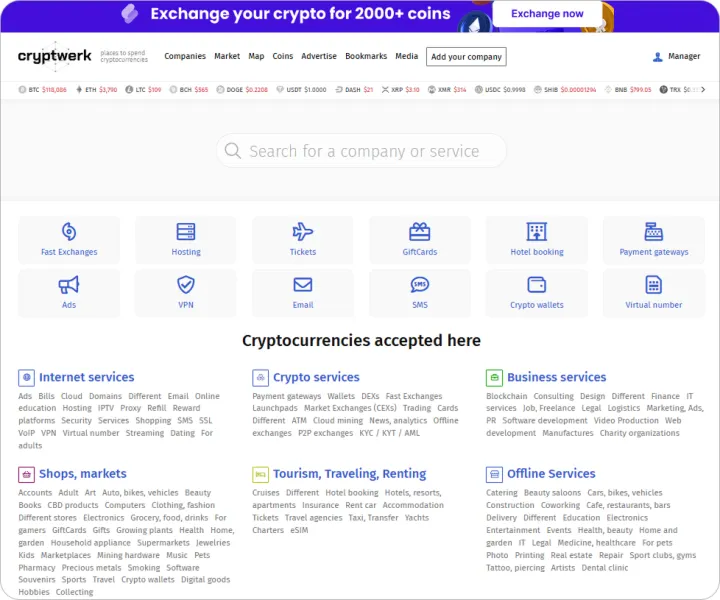This screenshot has height=600, width=720.
Task: Open the DEXs link
Action: [x=370, y=396]
